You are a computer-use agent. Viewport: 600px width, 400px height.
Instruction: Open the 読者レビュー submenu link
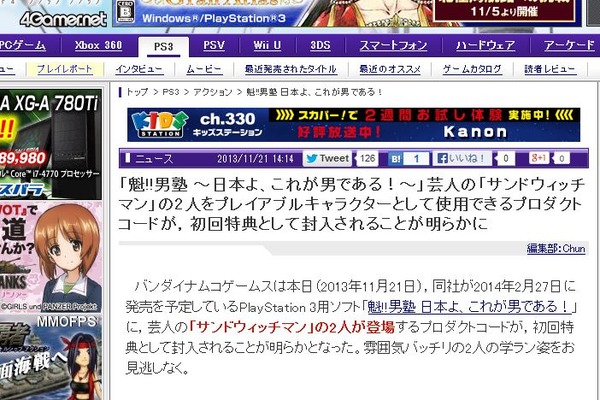tap(550, 69)
